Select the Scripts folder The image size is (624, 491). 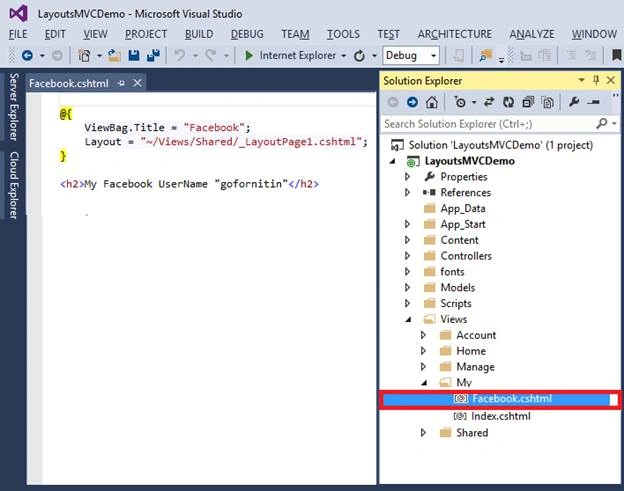(x=455, y=304)
